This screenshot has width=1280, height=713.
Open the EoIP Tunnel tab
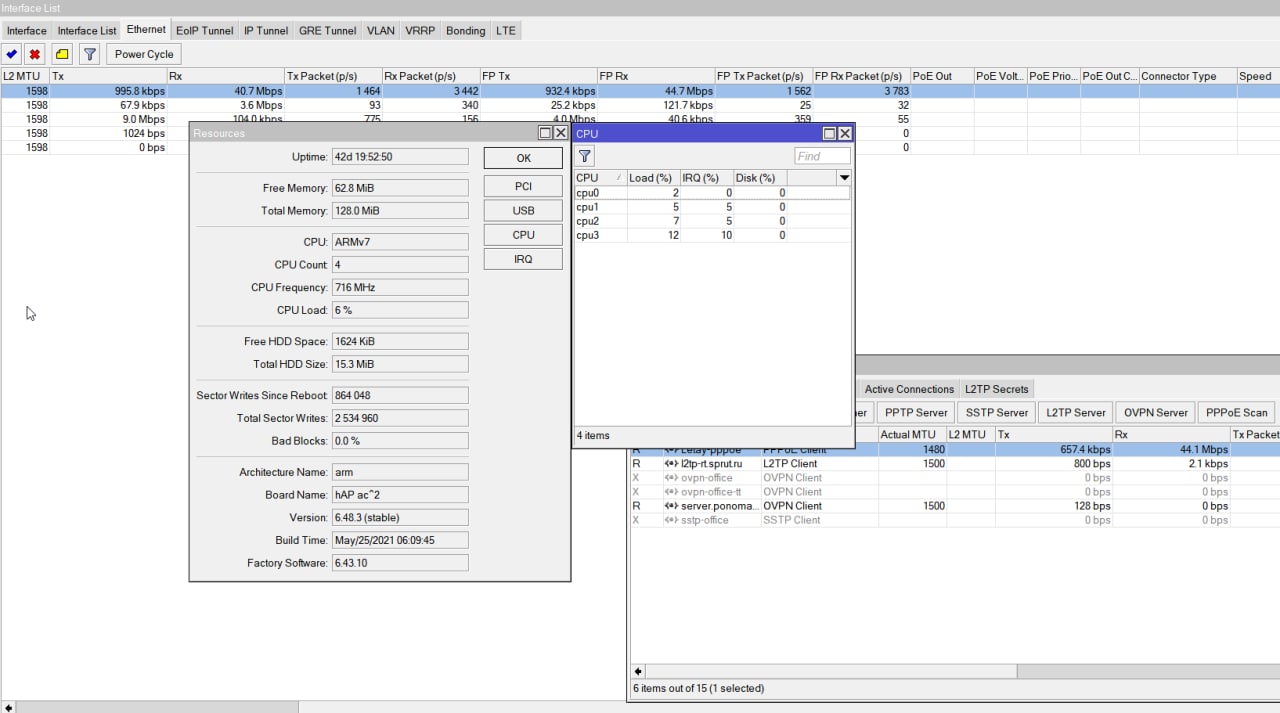tap(204, 31)
